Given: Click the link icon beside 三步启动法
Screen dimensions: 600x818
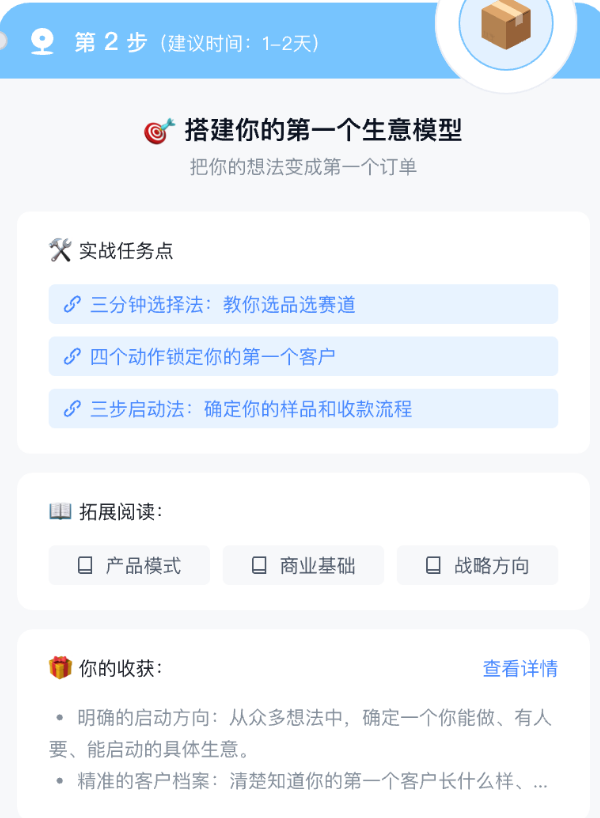Looking at the screenshot, I should pyautogui.click(x=72, y=409).
